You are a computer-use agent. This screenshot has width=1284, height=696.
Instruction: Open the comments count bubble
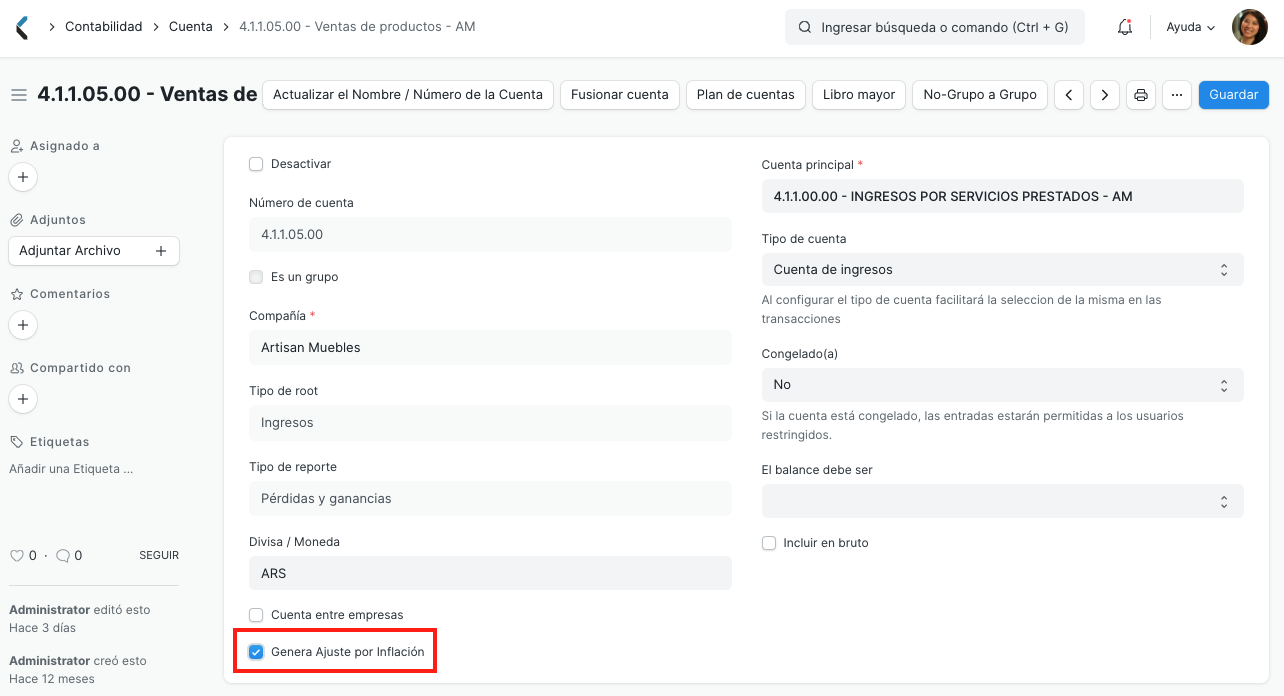(x=63, y=555)
